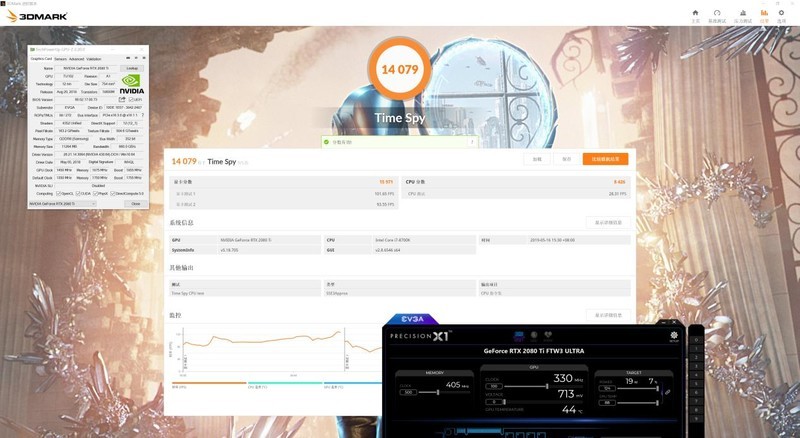Switch to the Sensors tab in GPU-Z
Image resolution: width=800 pixels, height=438 pixels.
click(61, 59)
